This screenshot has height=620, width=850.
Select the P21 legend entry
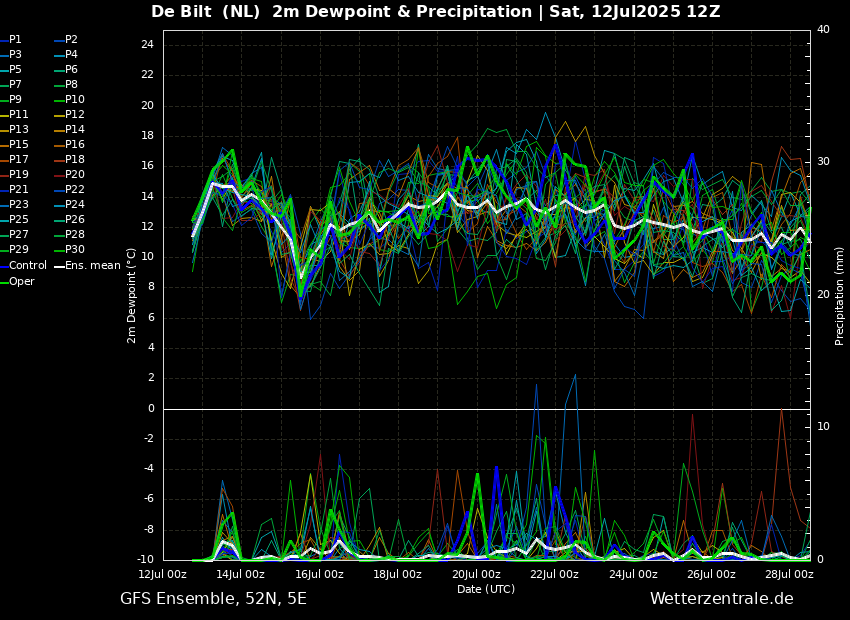point(19,190)
